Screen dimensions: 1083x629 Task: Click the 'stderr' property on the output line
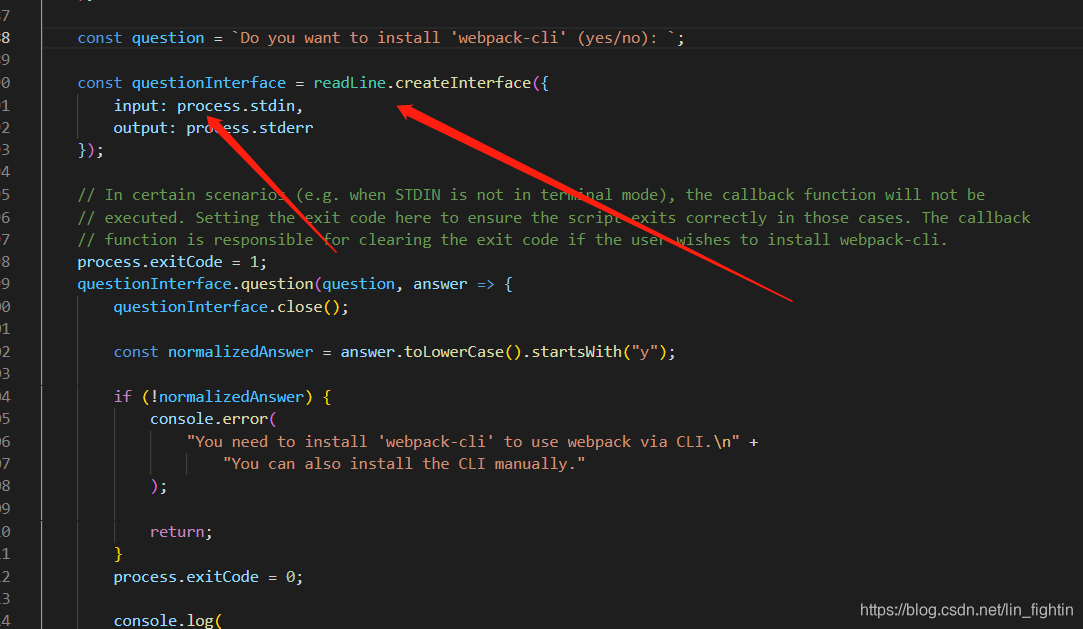(x=286, y=128)
